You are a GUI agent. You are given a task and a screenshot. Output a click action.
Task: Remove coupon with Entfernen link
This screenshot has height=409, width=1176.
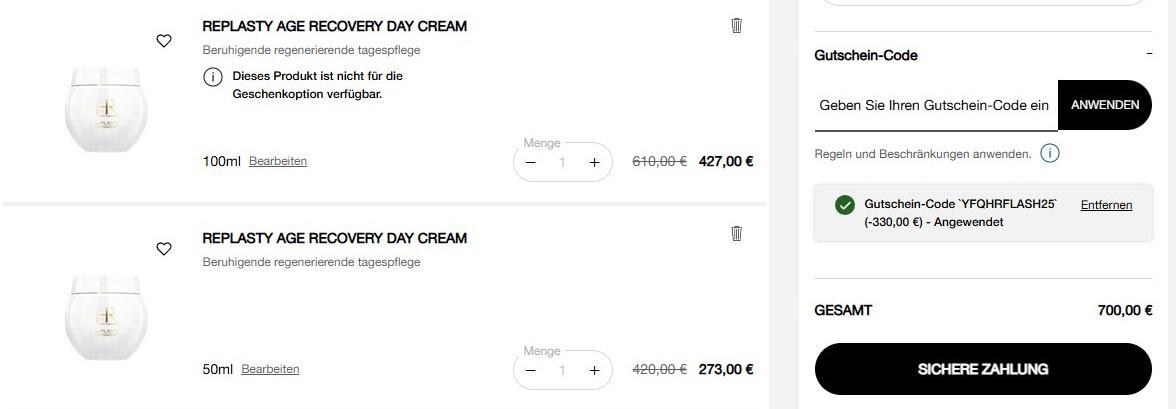point(1106,205)
